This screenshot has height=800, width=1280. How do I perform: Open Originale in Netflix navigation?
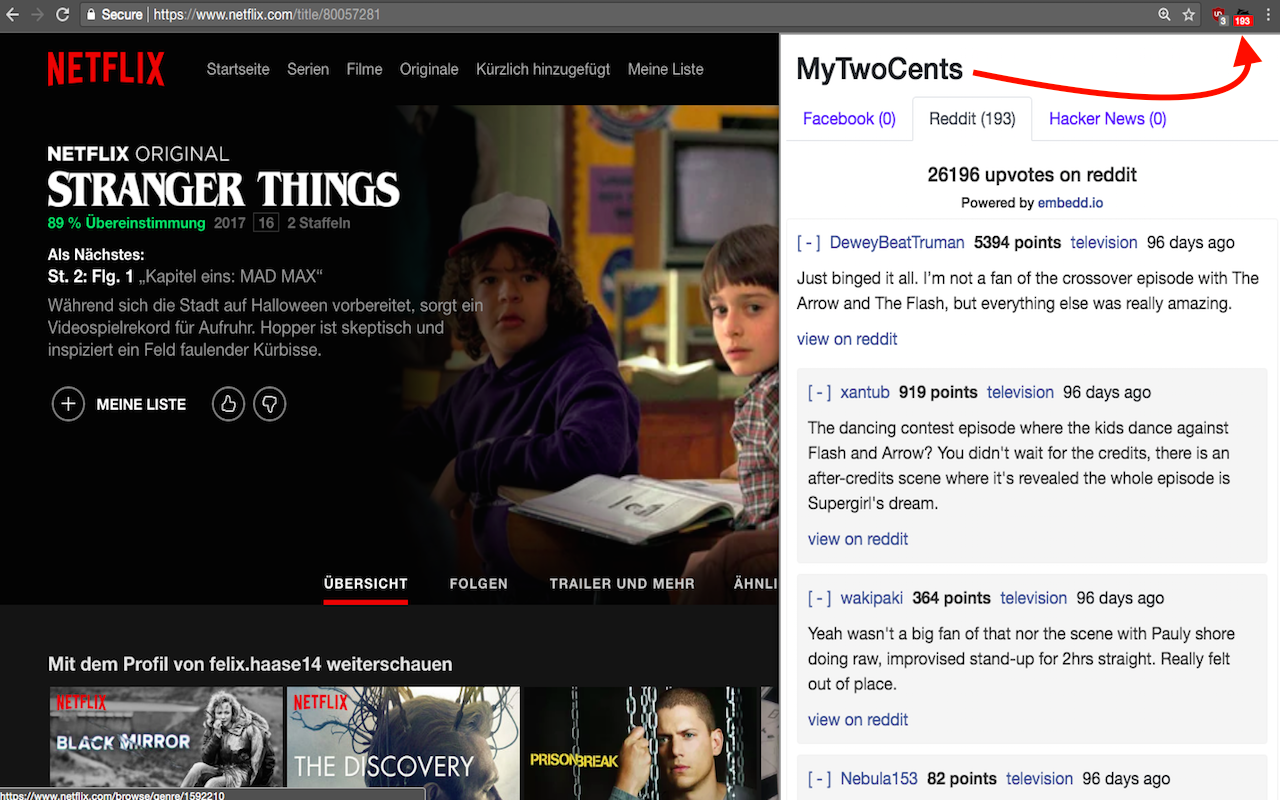[x=429, y=69]
